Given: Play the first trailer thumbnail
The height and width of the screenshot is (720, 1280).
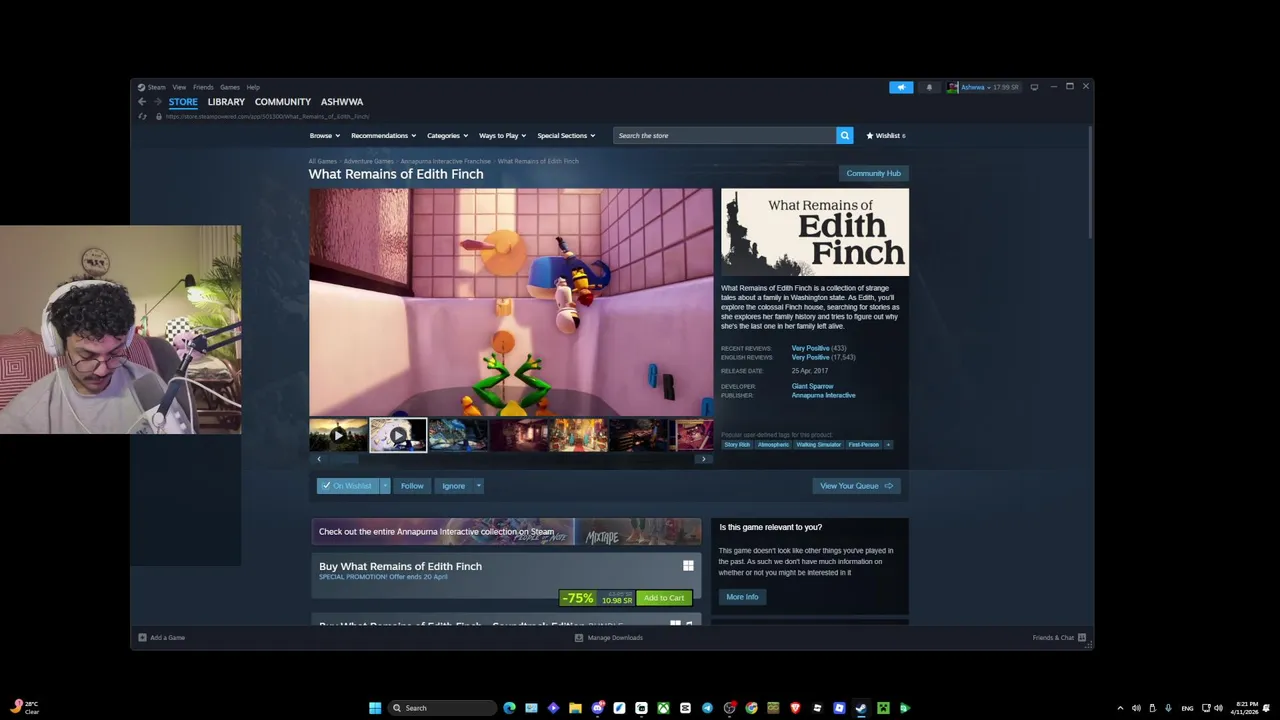Looking at the screenshot, I should [338, 435].
